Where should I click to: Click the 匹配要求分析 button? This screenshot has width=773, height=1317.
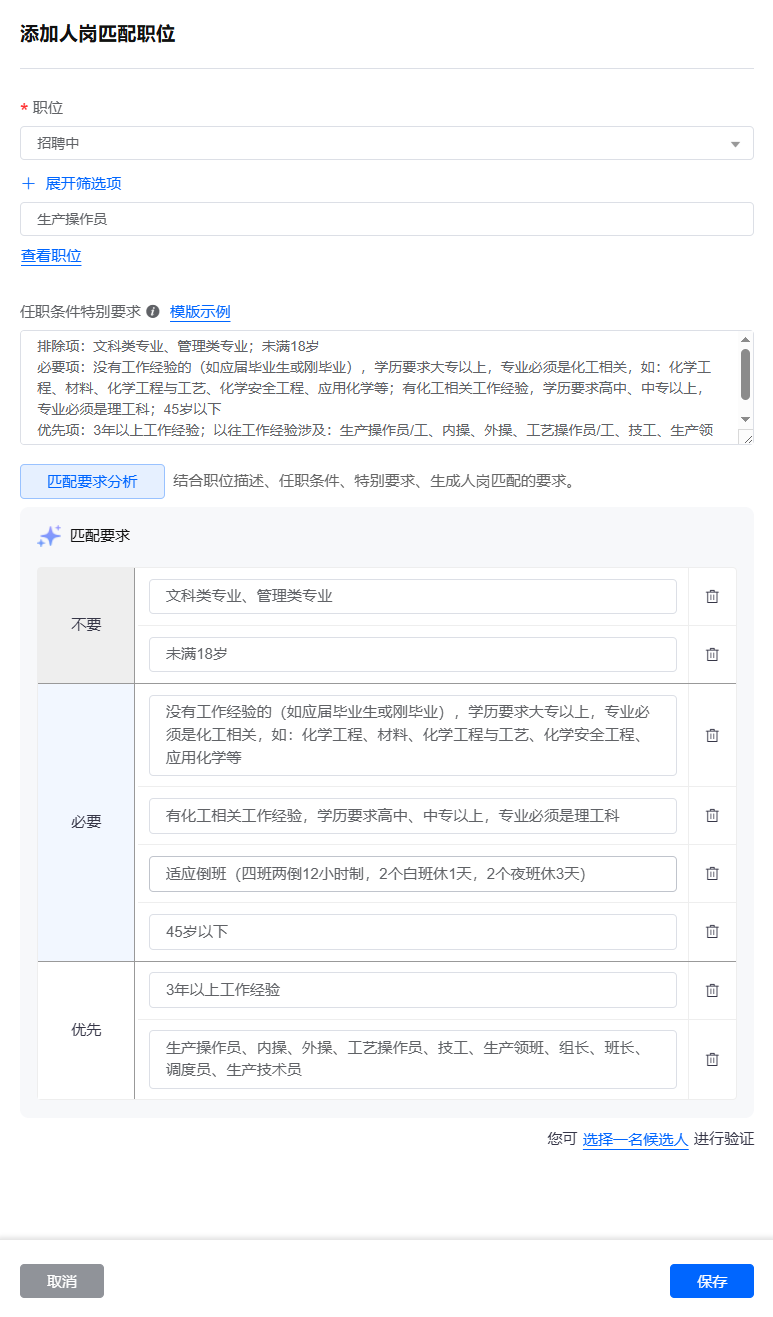92,481
